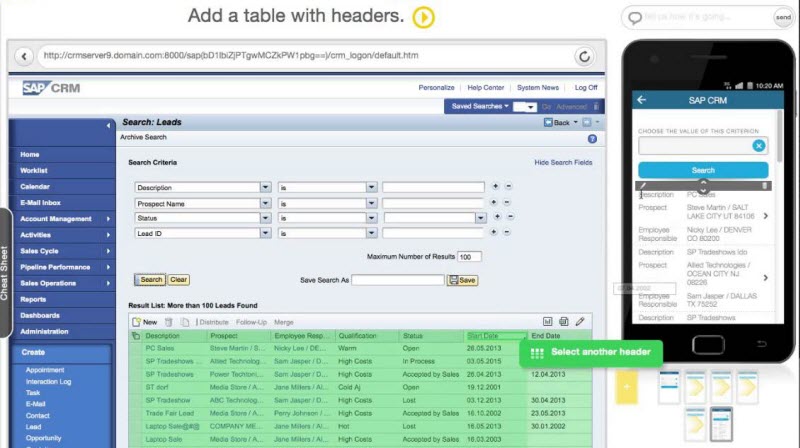Image resolution: width=800 pixels, height=448 pixels.
Task: Click in the Save Search As field
Action: click(398, 280)
